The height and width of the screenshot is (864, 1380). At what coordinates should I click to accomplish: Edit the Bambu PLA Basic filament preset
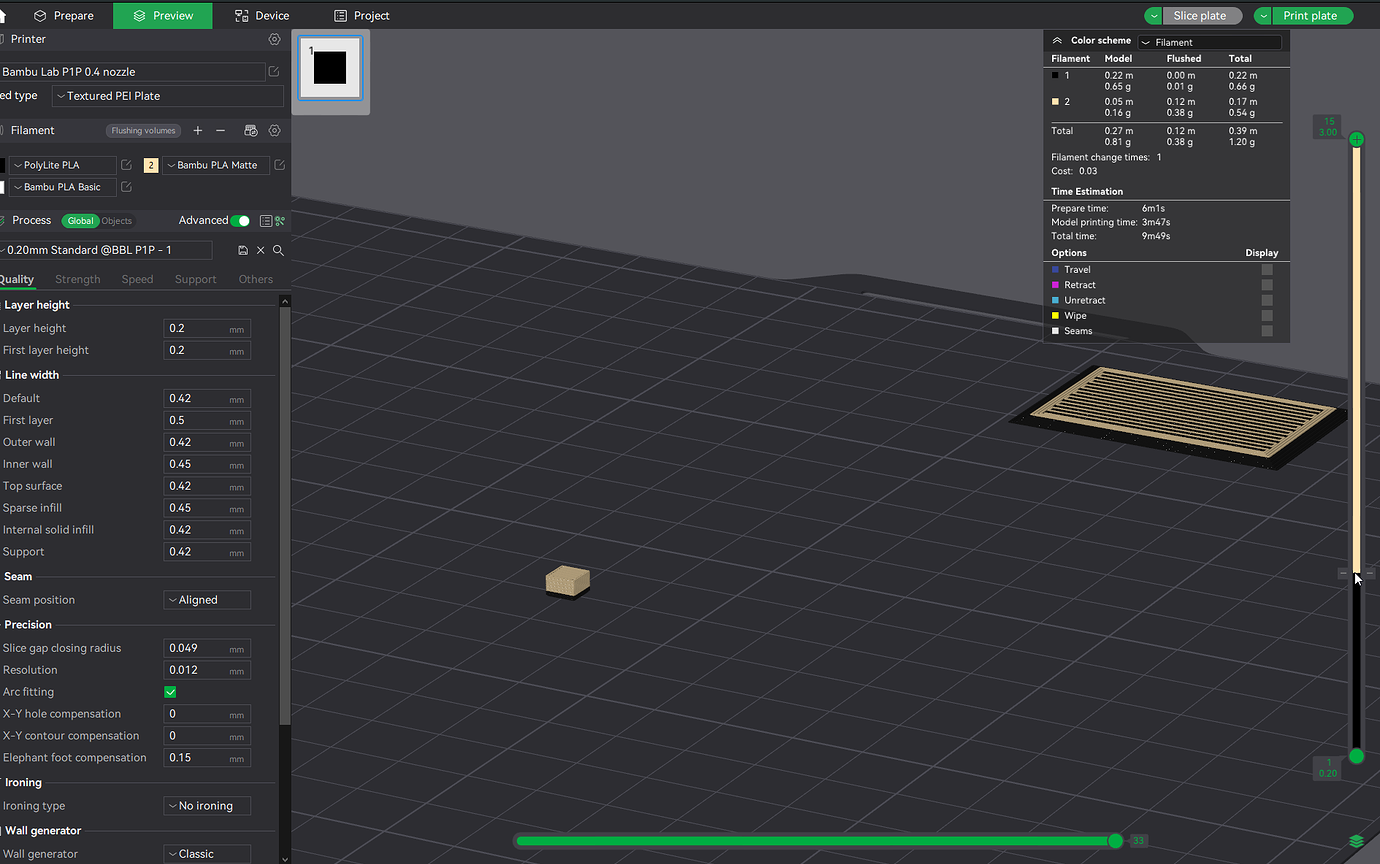click(x=126, y=187)
